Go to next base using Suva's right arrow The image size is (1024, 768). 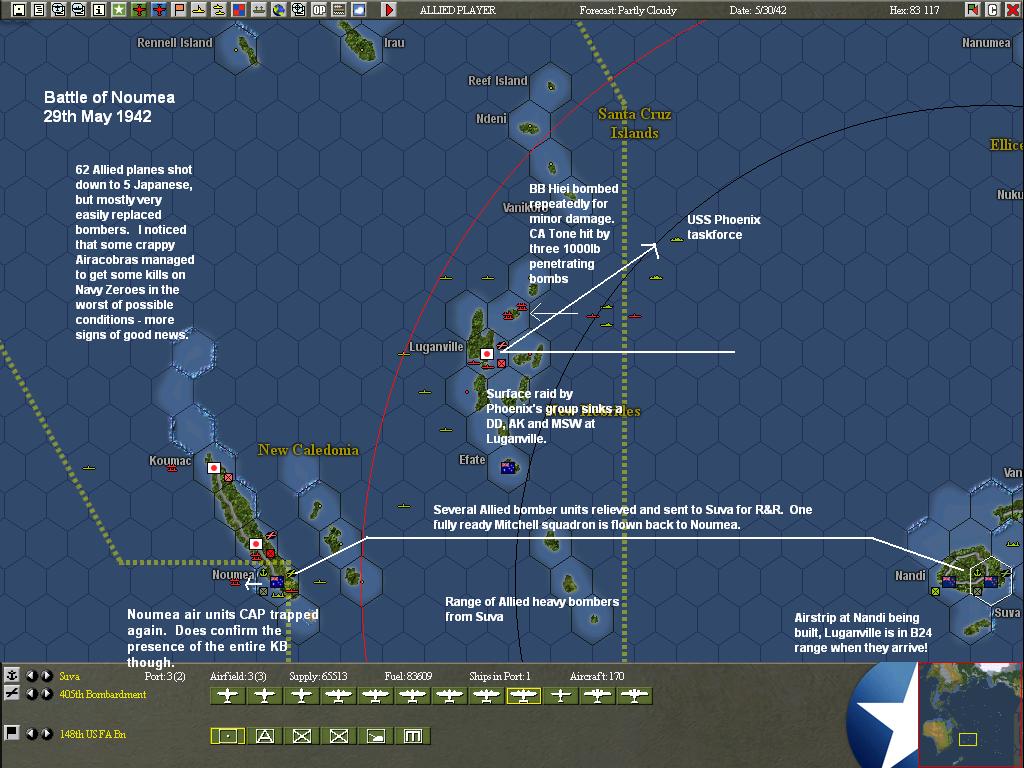(46, 676)
